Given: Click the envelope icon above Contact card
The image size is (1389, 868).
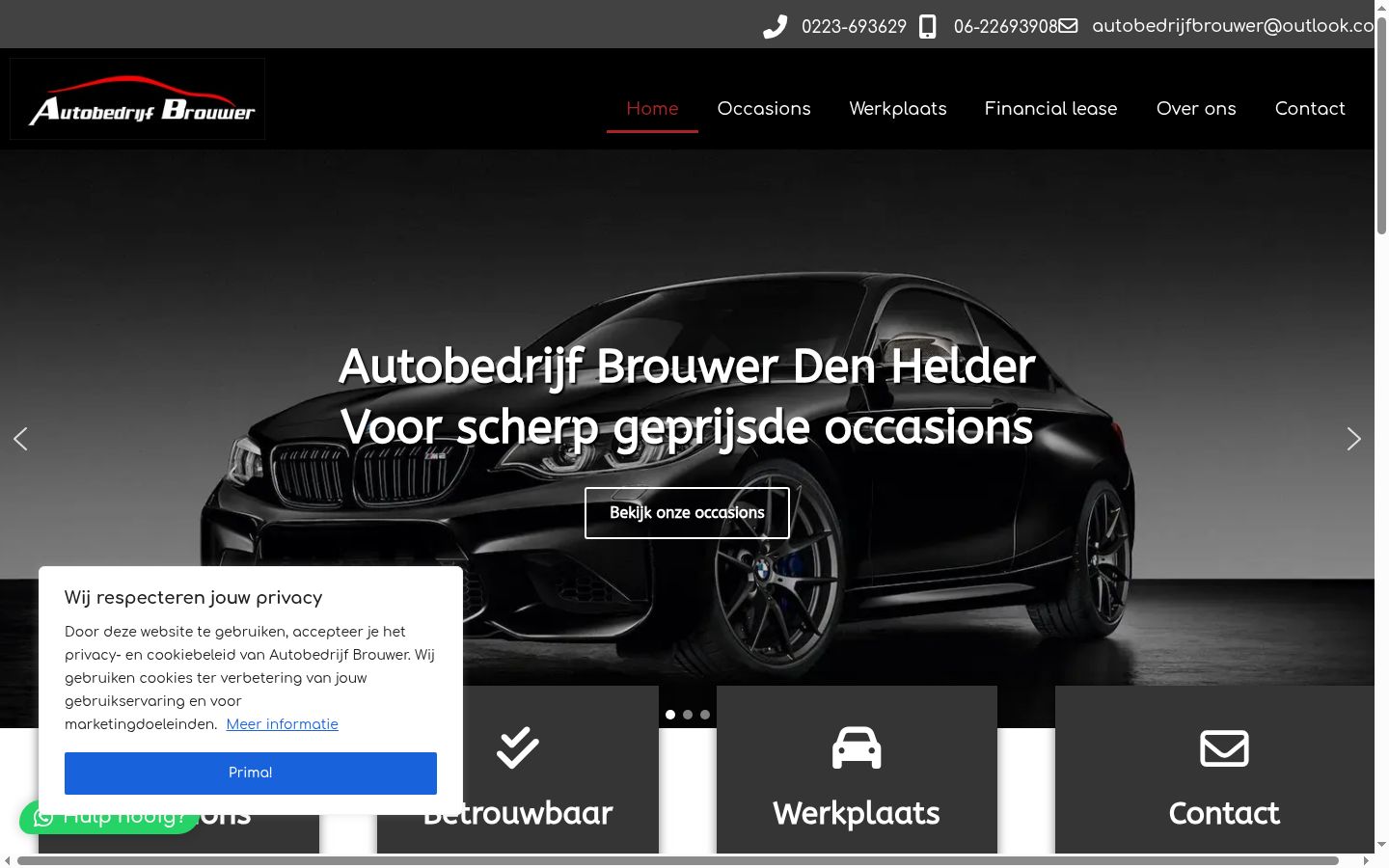Looking at the screenshot, I should (1224, 747).
